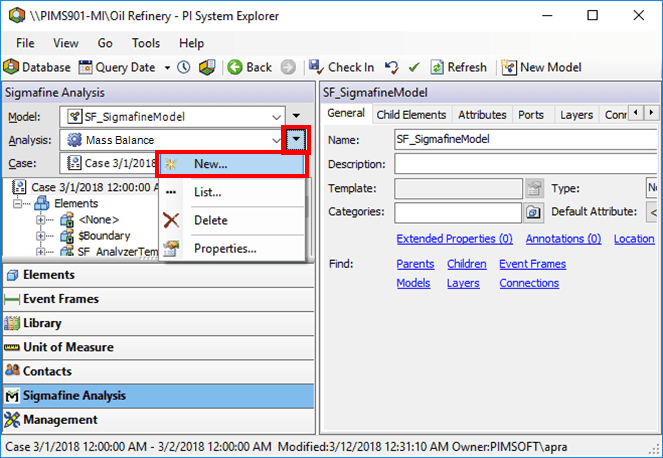Switch to the Child Elements tab
This screenshot has height=458, width=663.
pos(411,115)
